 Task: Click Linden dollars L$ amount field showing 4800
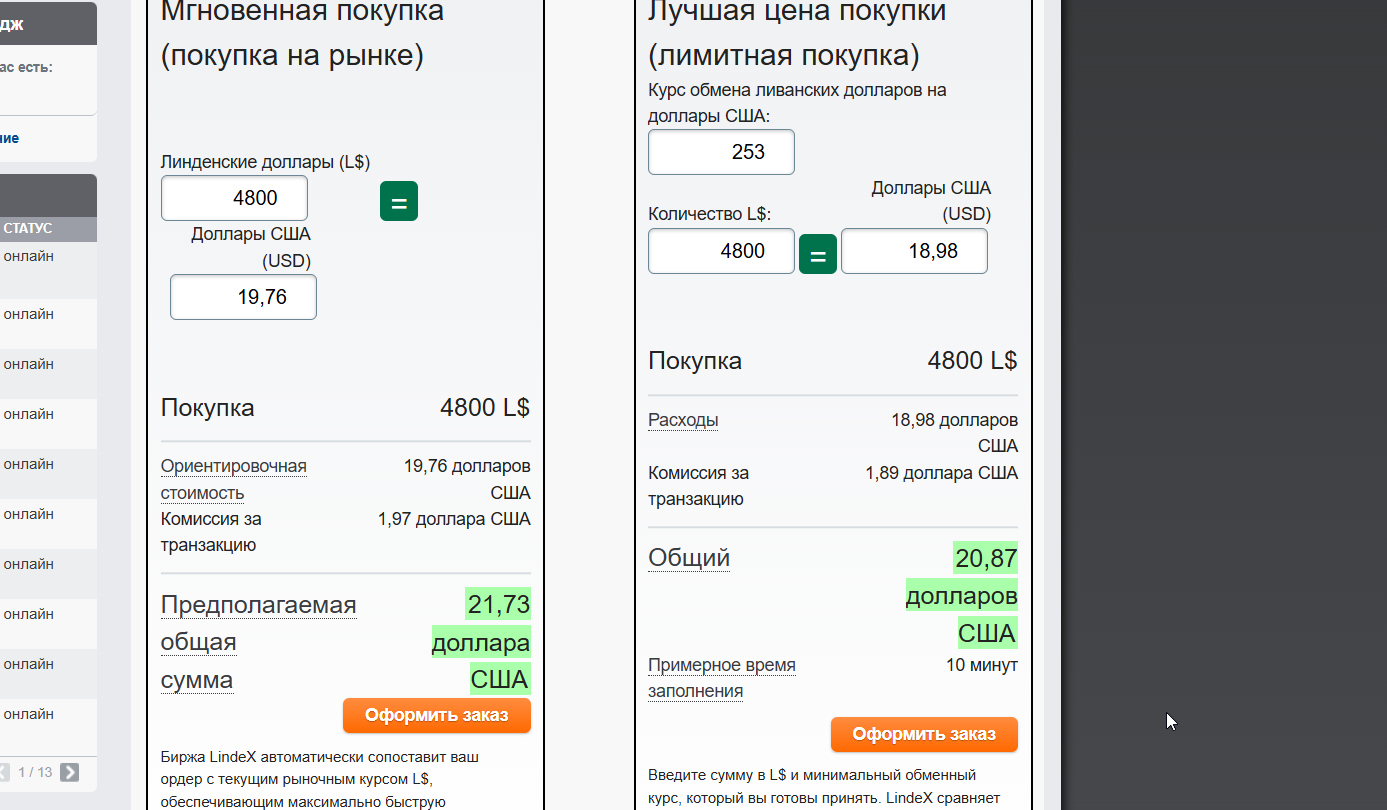[234, 198]
